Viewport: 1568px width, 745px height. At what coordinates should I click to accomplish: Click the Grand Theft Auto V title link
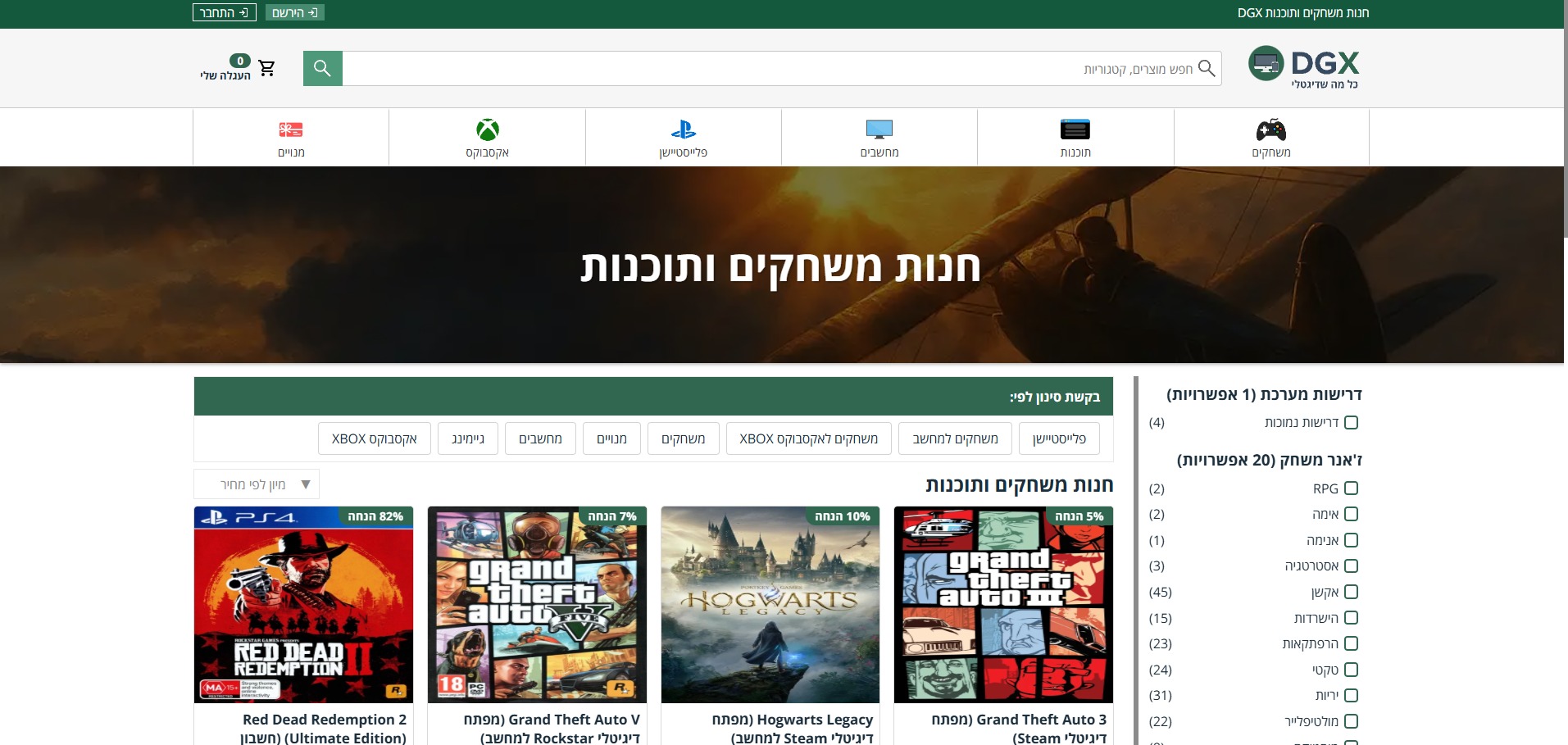tap(552, 729)
